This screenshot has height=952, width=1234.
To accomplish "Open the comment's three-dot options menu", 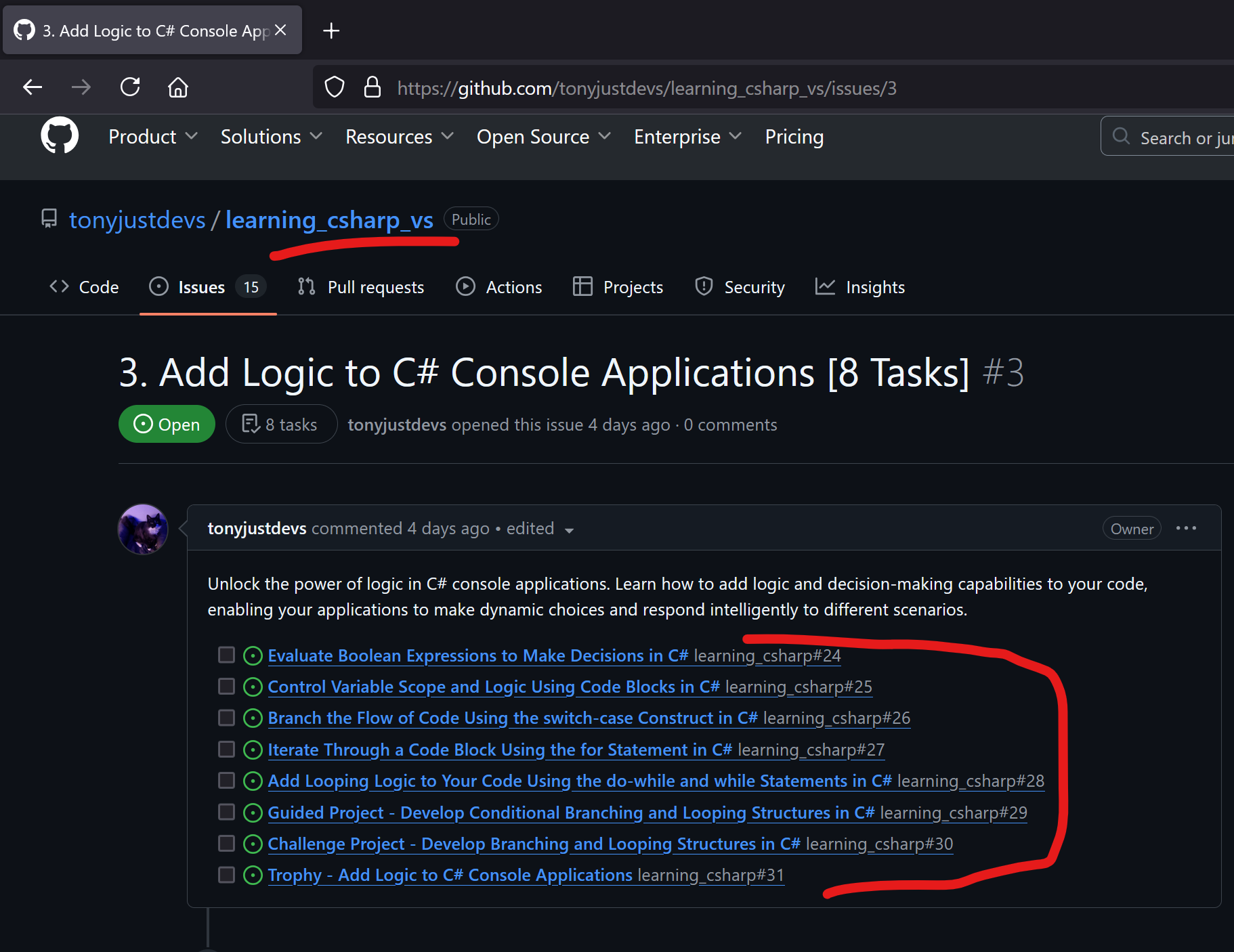I will pos(1186,528).
